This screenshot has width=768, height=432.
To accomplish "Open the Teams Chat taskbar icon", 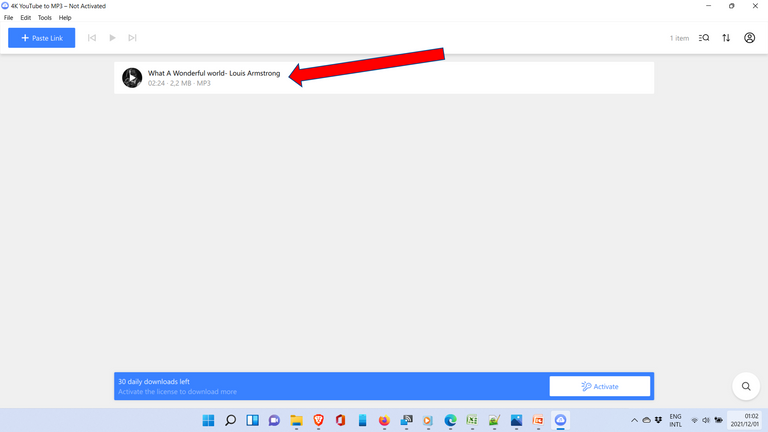I will [x=274, y=420].
